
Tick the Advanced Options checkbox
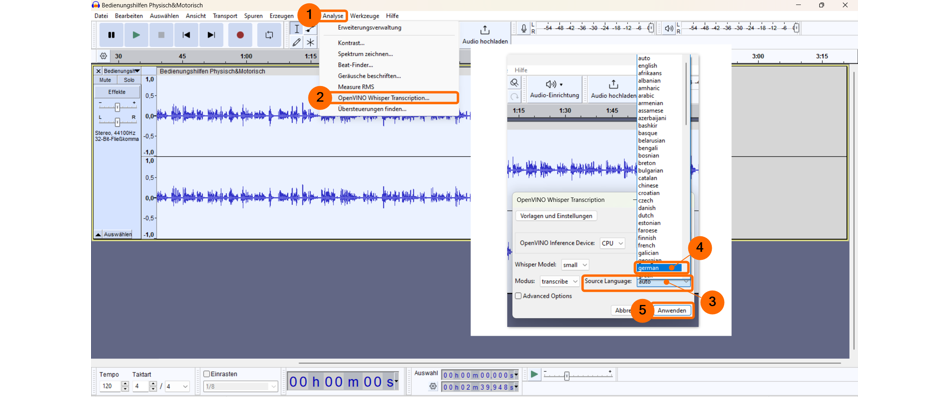518,296
